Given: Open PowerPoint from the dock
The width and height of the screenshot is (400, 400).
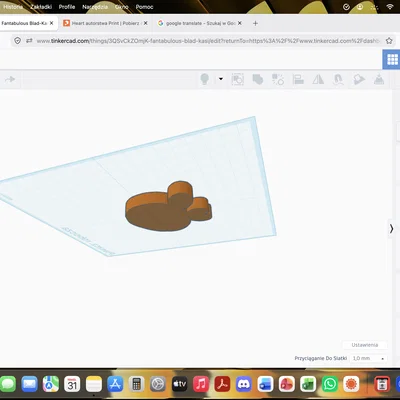Looking at the screenshot, I should click(x=287, y=384).
